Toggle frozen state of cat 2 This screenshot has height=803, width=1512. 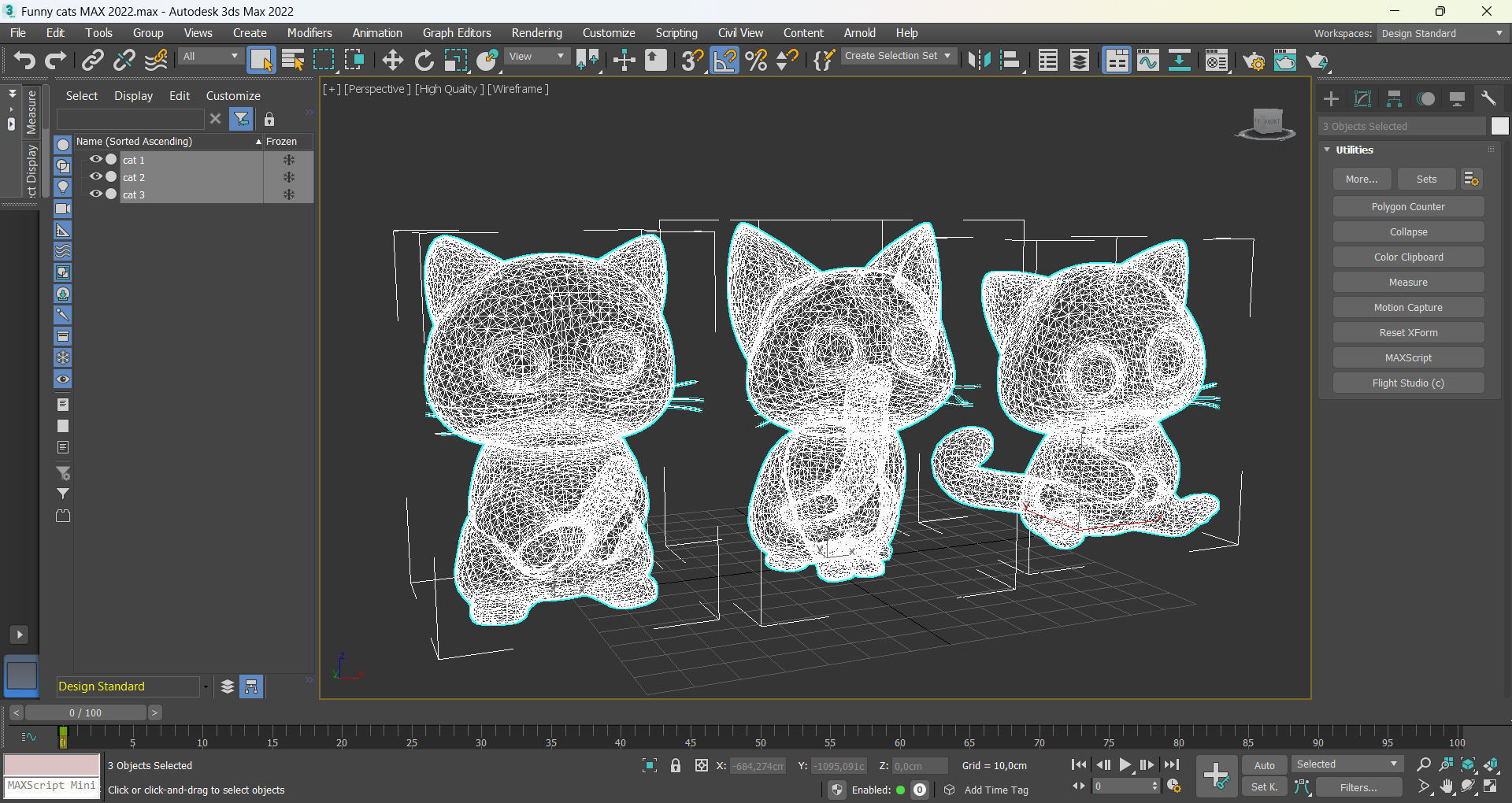[289, 177]
